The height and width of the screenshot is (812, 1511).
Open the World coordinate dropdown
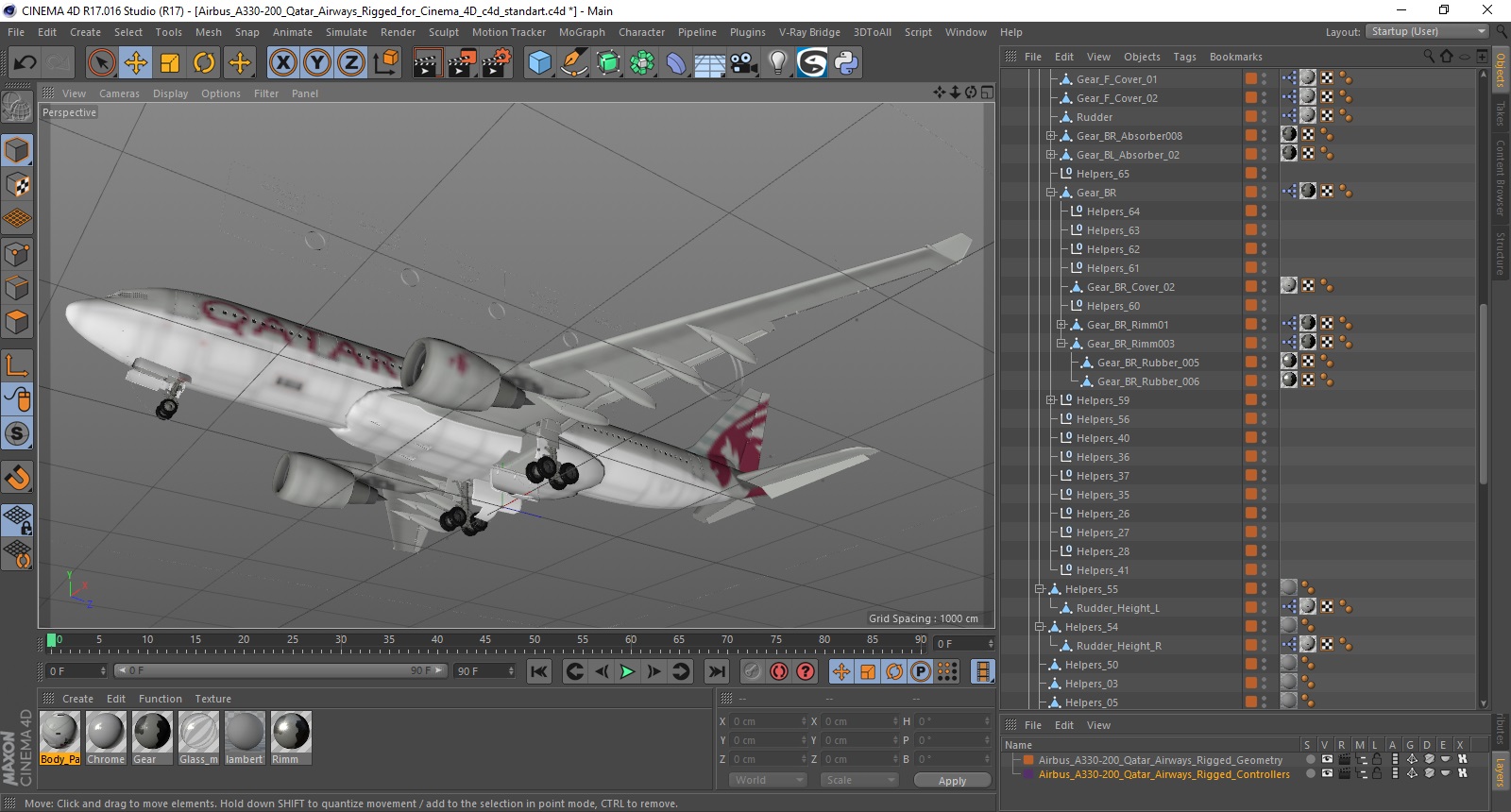(x=768, y=780)
